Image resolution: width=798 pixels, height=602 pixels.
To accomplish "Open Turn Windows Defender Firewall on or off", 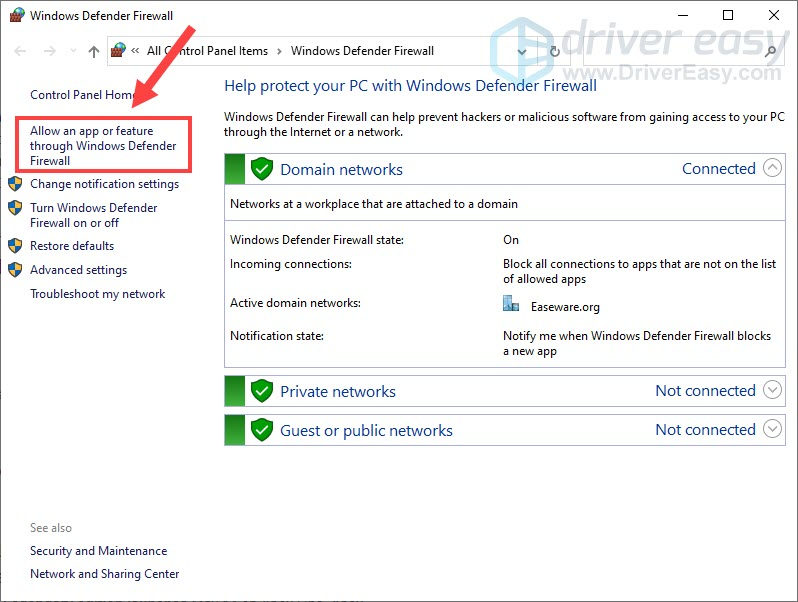I will tap(94, 215).
